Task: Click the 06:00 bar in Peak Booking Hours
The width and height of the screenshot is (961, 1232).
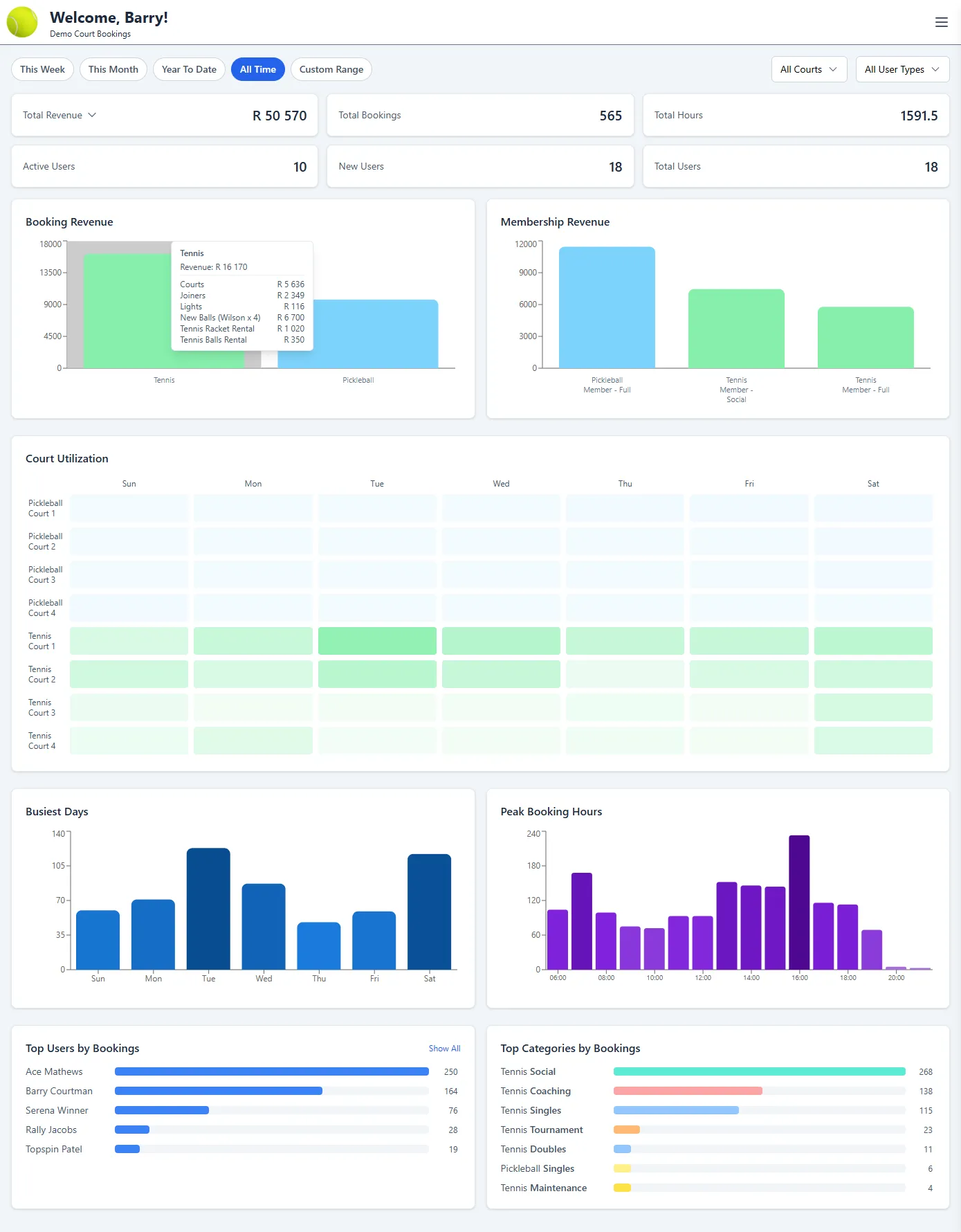Action: click(558, 939)
